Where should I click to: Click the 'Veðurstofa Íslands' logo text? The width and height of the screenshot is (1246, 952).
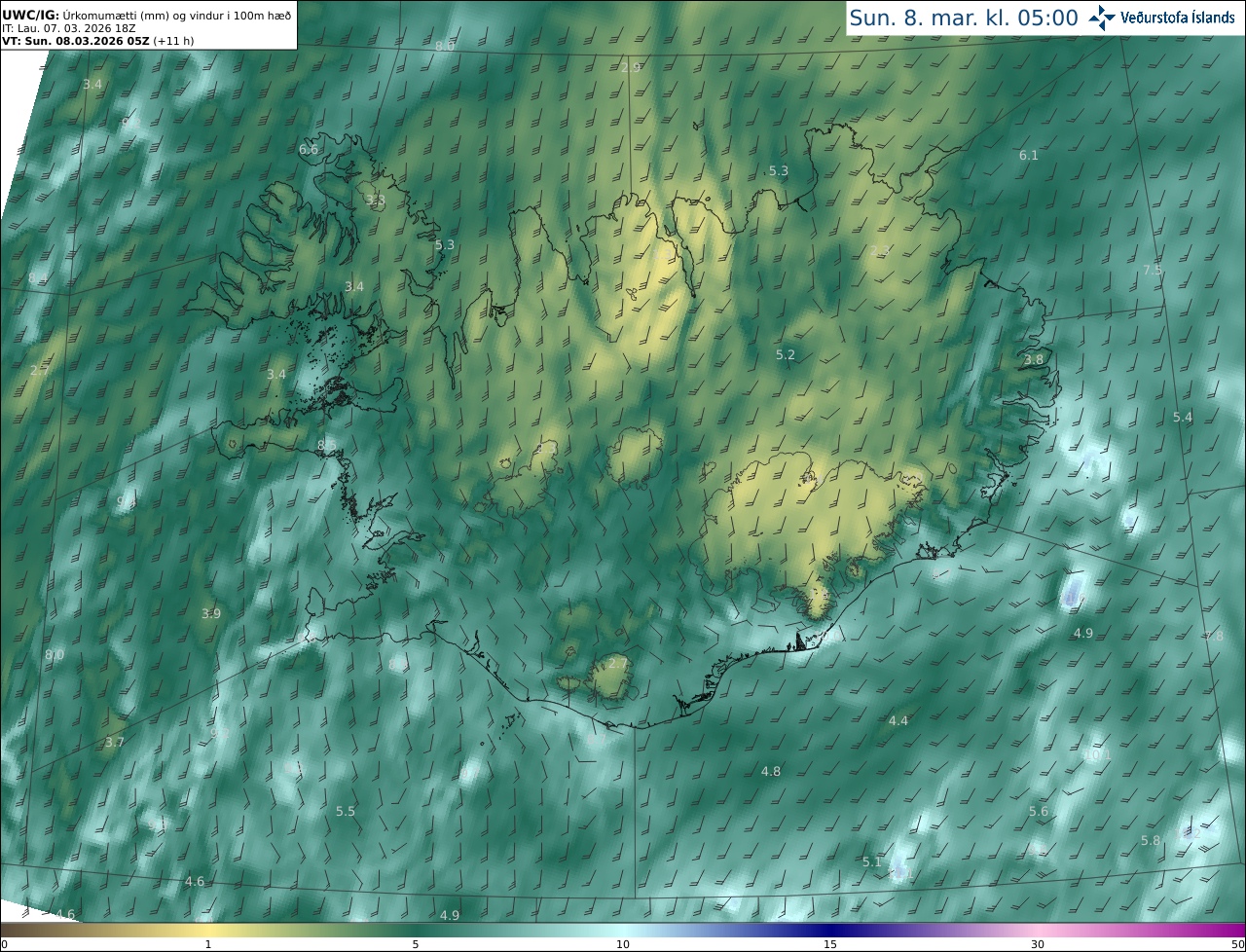1177,18
